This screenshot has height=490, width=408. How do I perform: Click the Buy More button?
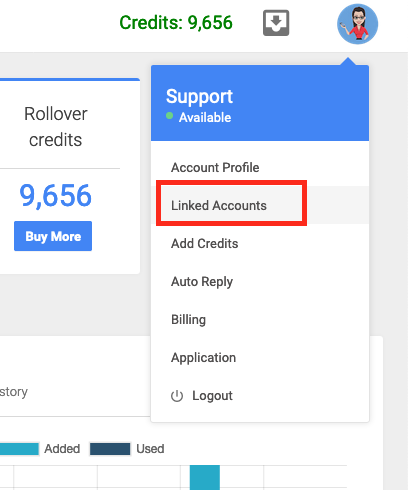pyautogui.click(x=53, y=236)
